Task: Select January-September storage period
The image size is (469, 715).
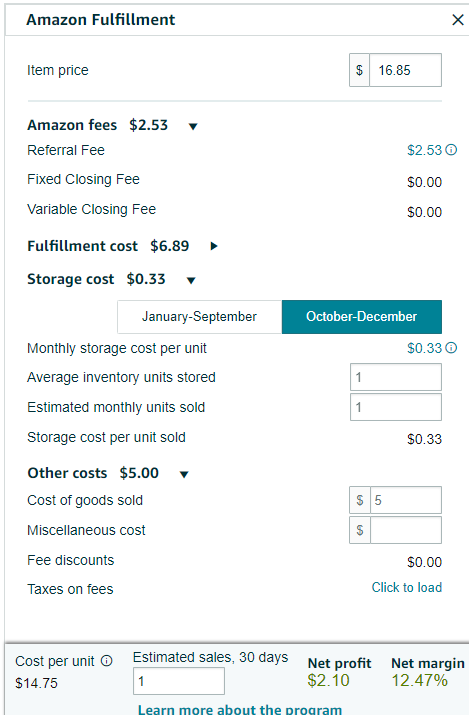Action: click(x=200, y=316)
